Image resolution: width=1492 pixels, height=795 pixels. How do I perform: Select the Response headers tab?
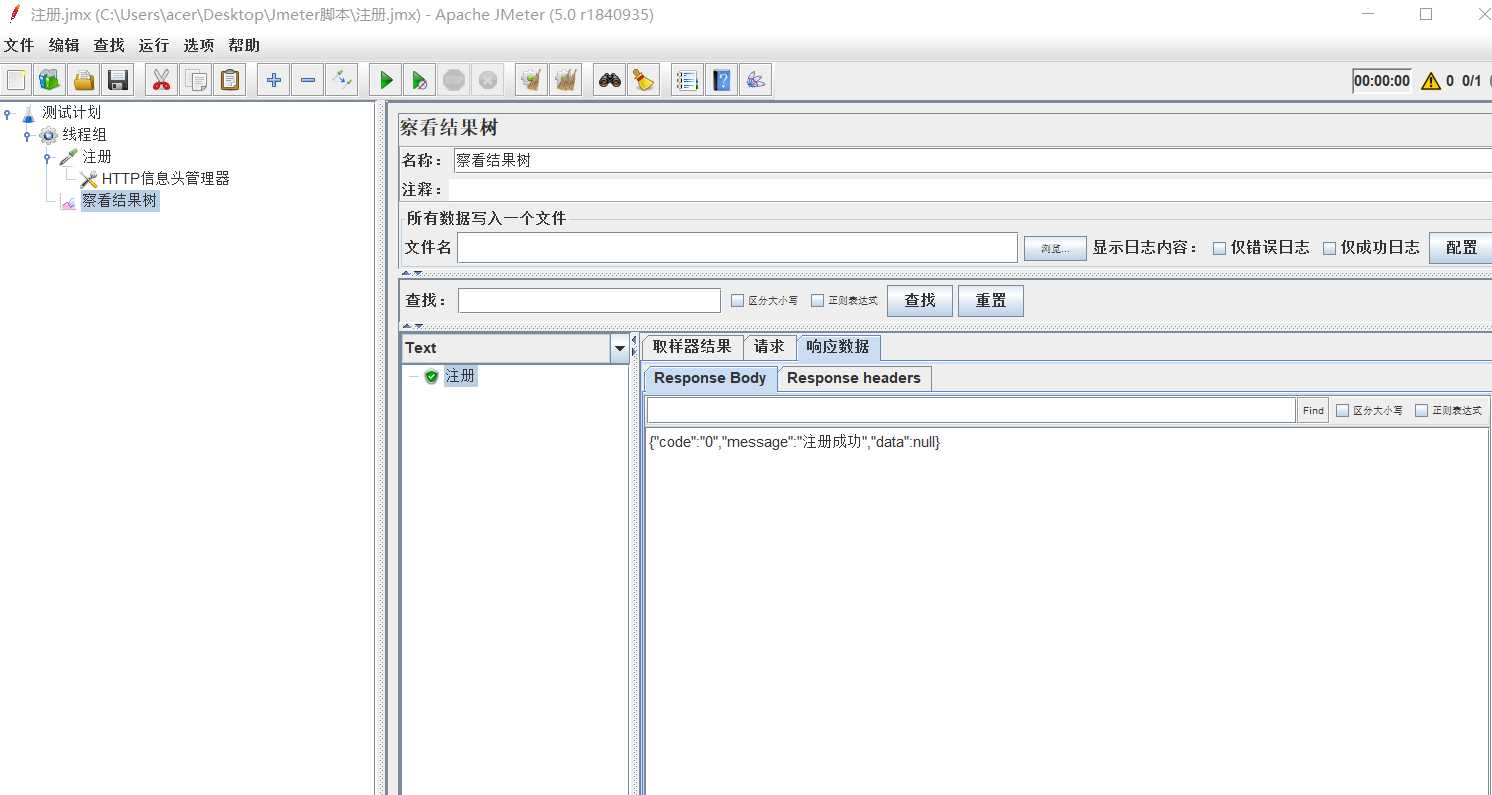coord(854,378)
